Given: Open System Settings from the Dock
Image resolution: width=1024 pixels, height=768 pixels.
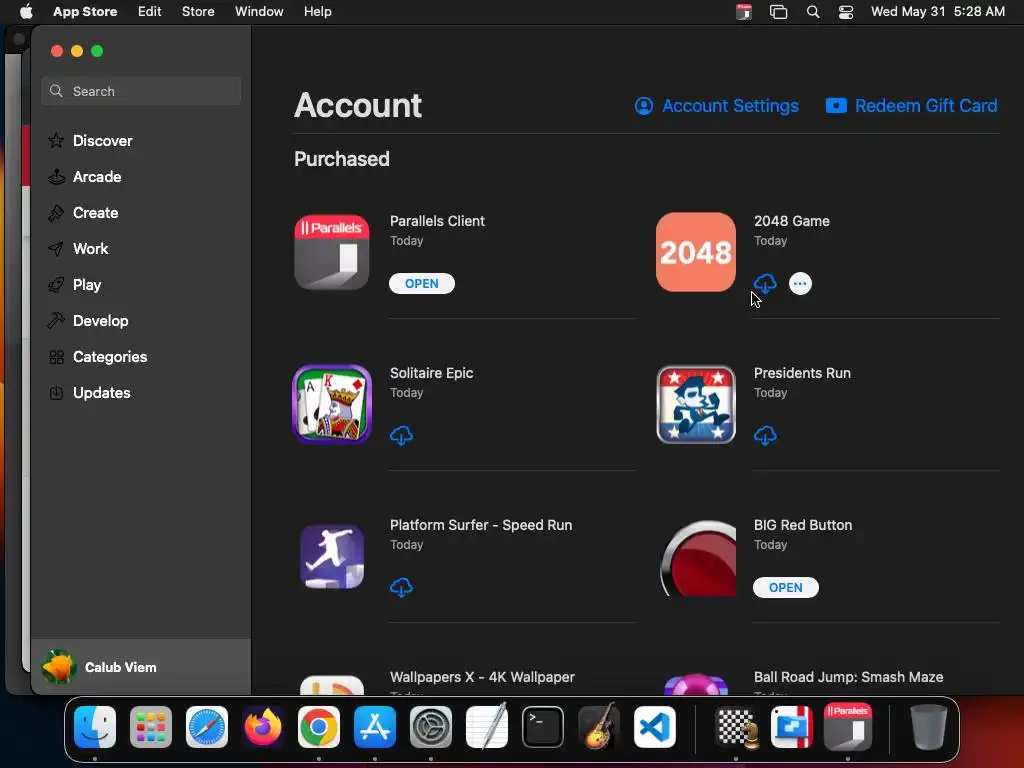Looking at the screenshot, I should [x=431, y=727].
